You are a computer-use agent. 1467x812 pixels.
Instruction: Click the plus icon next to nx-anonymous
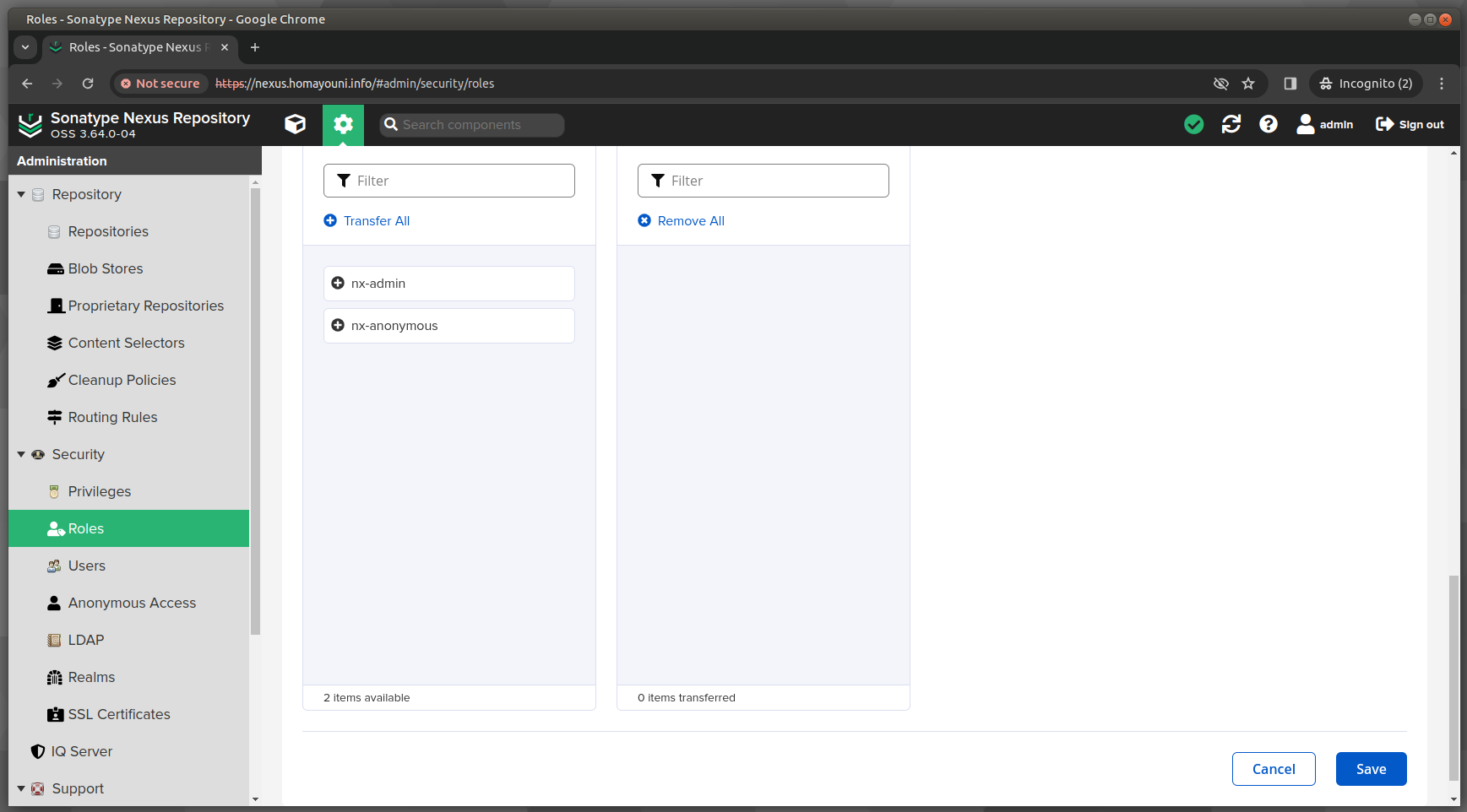tap(338, 326)
